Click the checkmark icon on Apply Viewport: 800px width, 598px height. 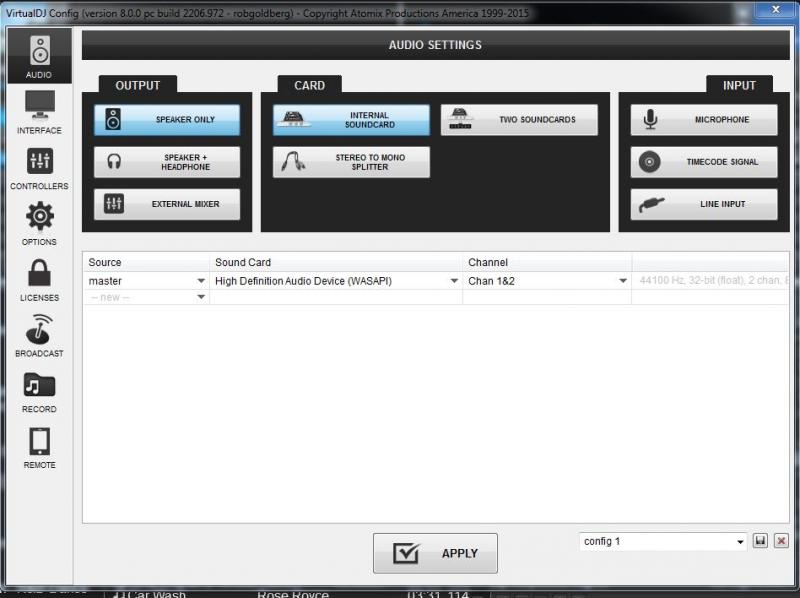406,553
